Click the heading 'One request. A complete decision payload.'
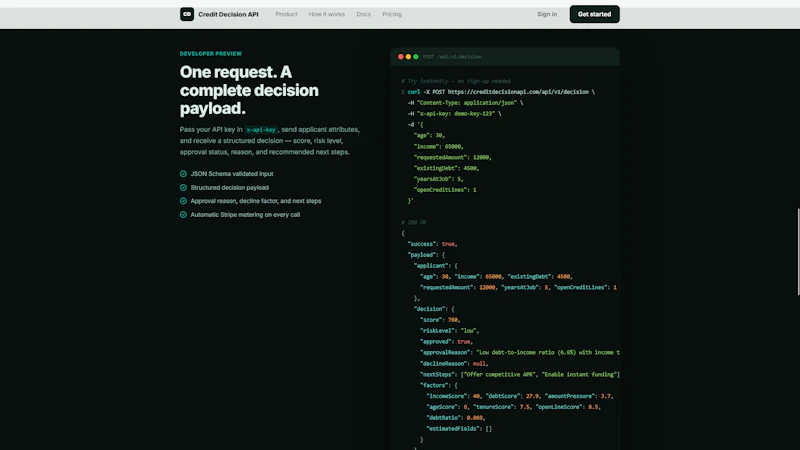800x450 pixels. pos(249,90)
